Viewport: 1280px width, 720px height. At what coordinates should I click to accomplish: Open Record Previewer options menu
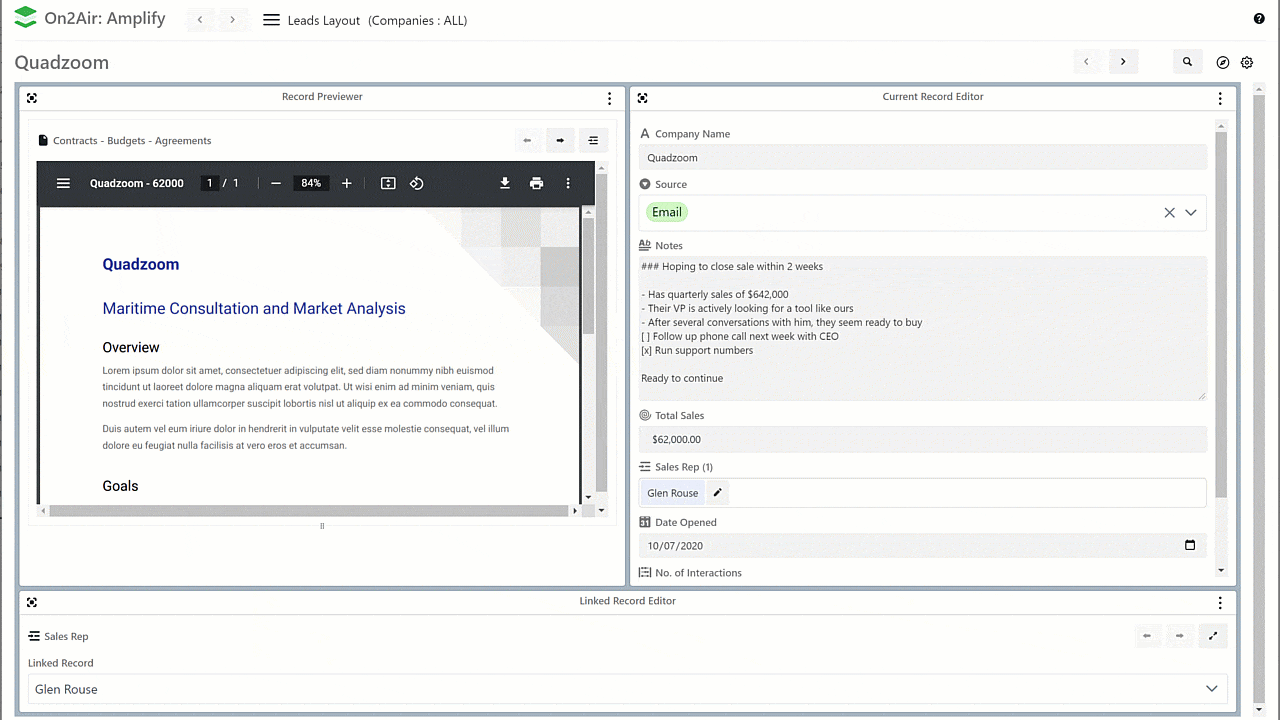tap(609, 98)
